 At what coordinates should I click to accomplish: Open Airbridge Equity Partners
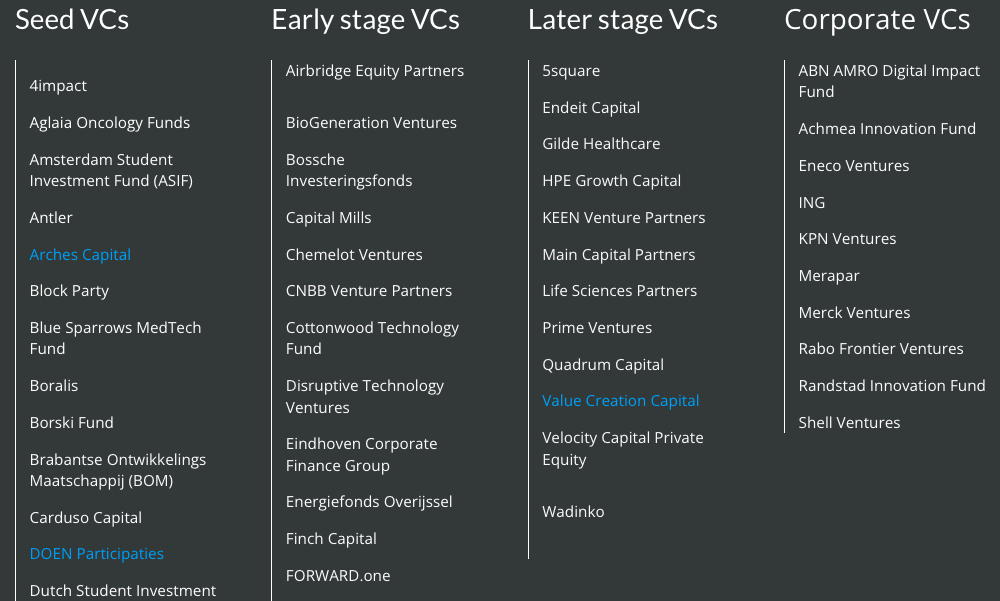click(375, 71)
